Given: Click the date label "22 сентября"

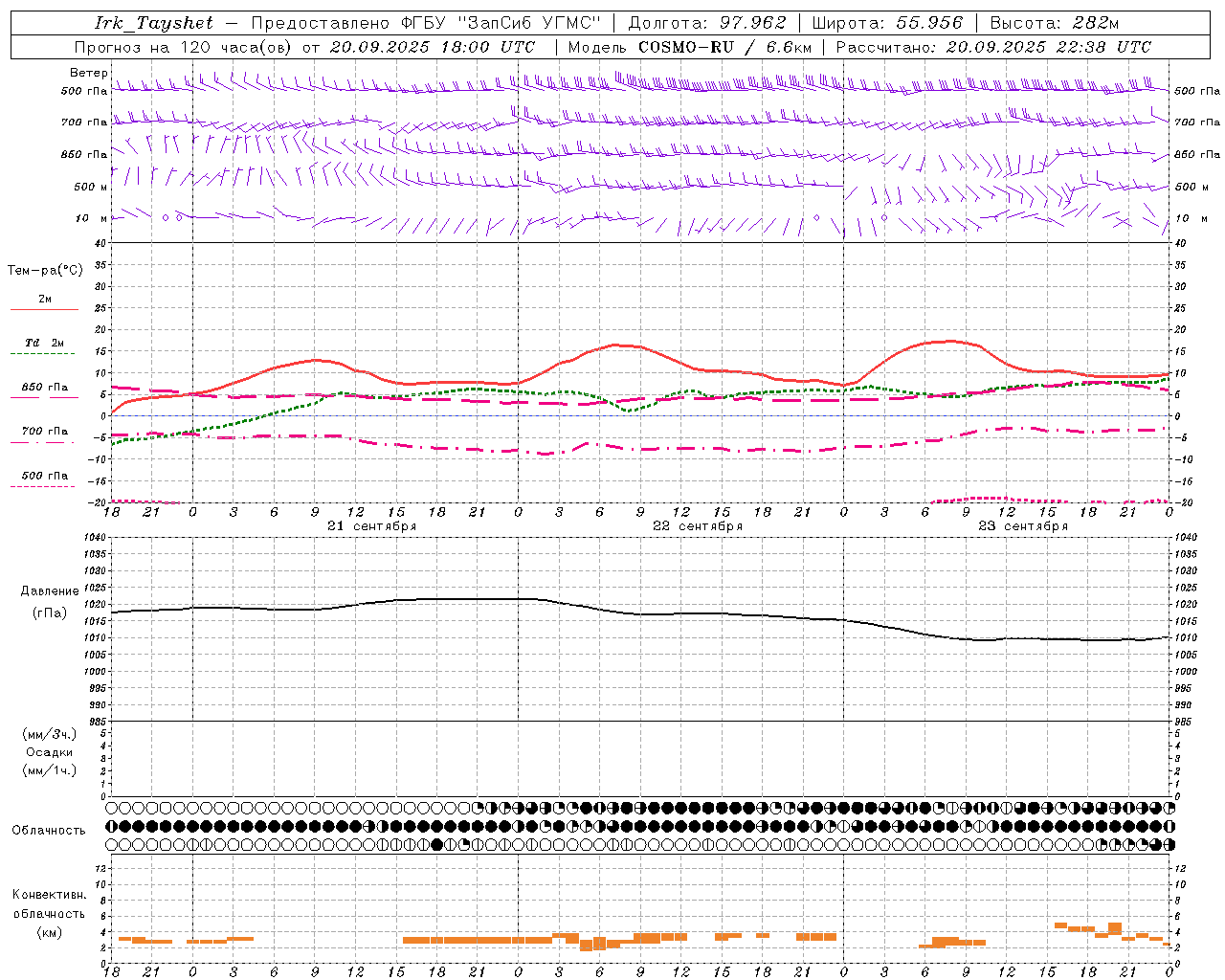Looking at the screenshot, I should click(x=697, y=526).
